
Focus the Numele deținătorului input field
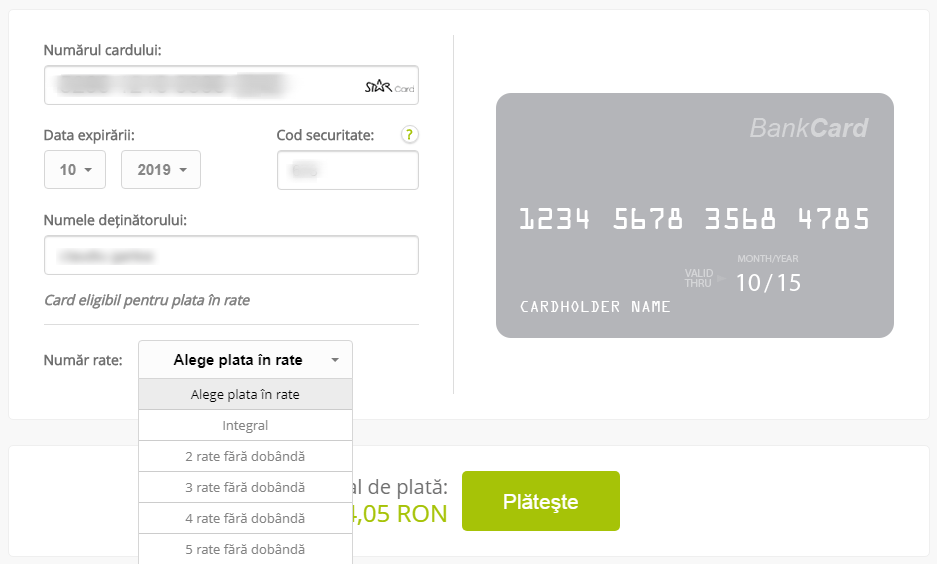coord(231,255)
